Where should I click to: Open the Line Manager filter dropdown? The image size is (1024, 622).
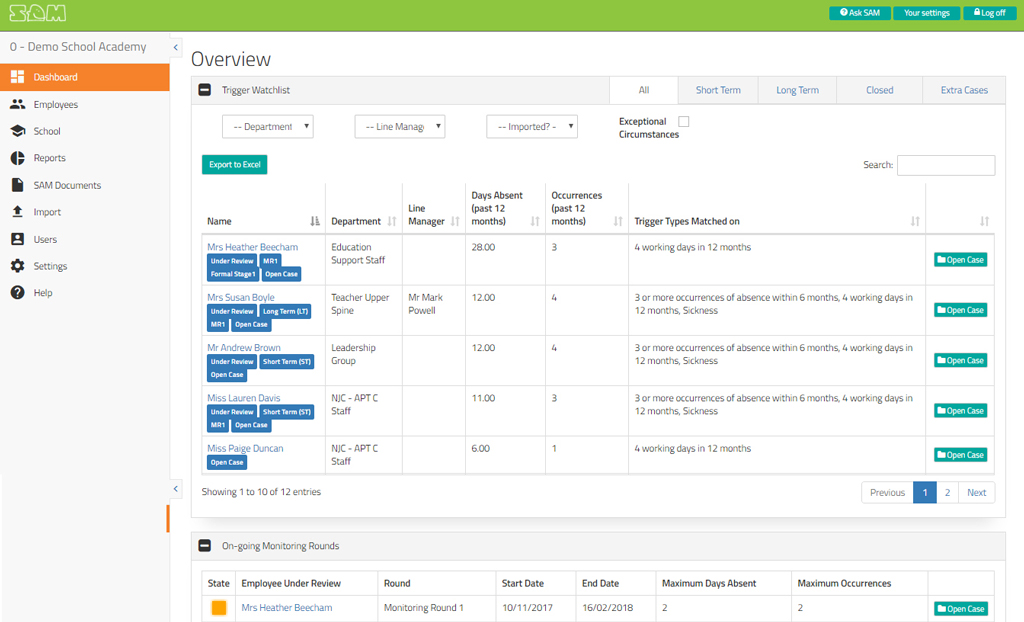(x=400, y=127)
